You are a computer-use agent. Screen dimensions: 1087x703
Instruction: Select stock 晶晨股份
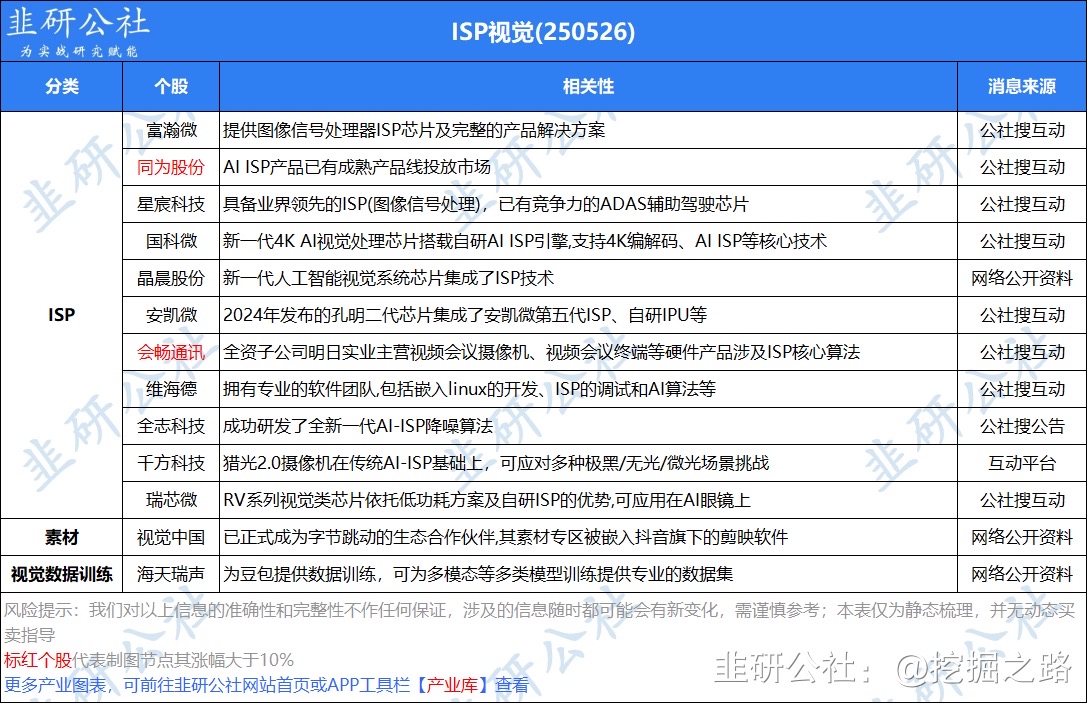tap(171, 278)
